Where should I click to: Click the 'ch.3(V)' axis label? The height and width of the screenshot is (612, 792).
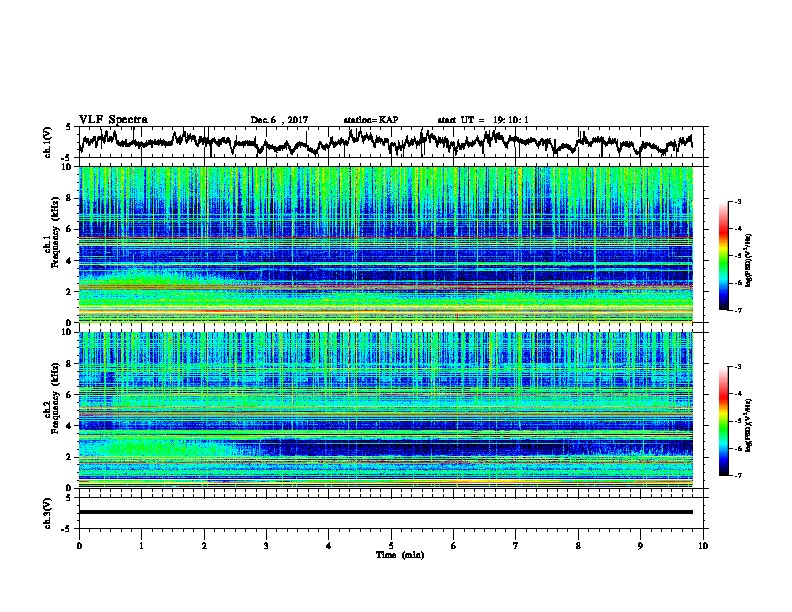pos(48,513)
